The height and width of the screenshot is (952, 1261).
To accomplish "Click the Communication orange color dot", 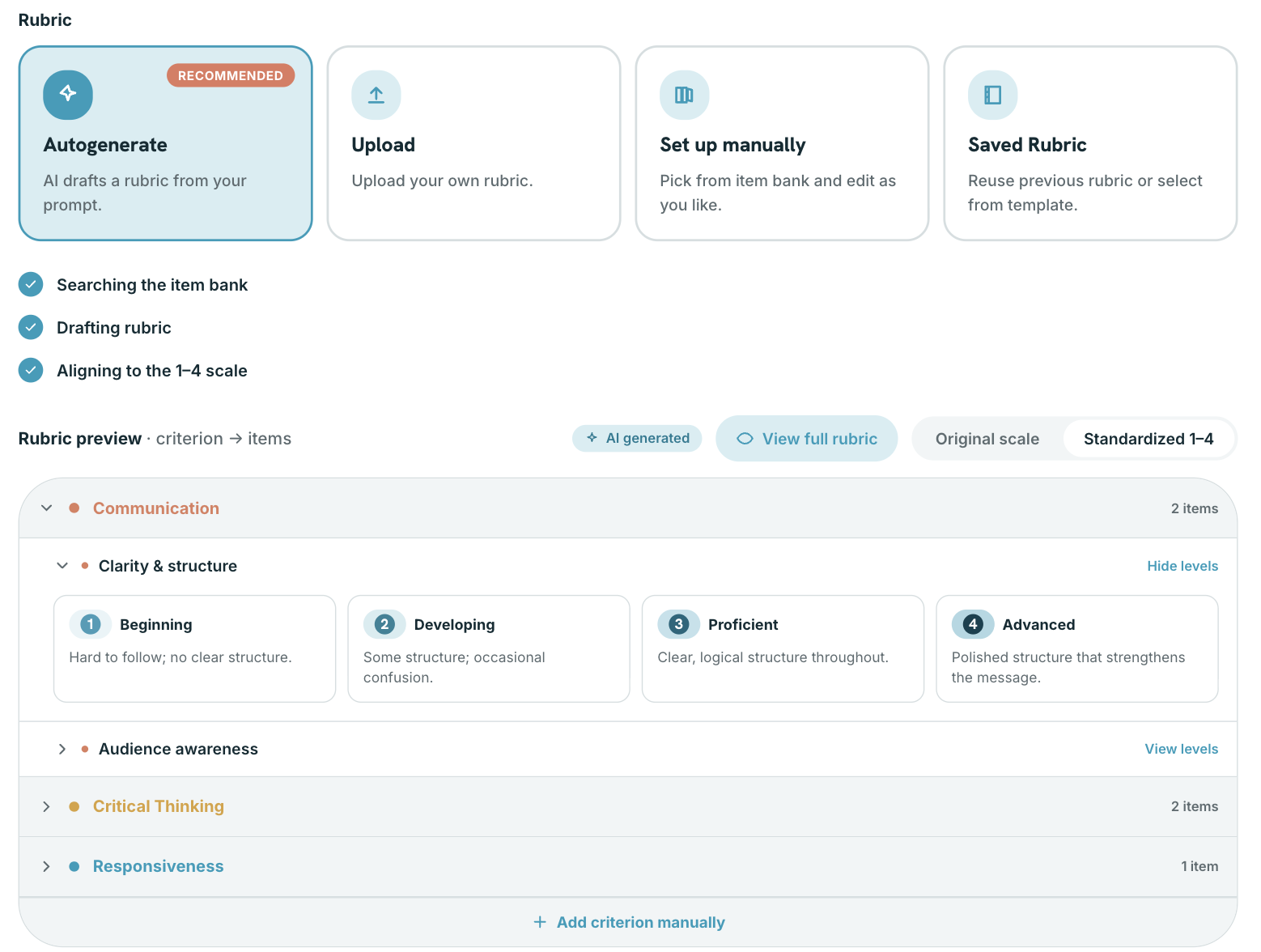I will click(x=74, y=508).
